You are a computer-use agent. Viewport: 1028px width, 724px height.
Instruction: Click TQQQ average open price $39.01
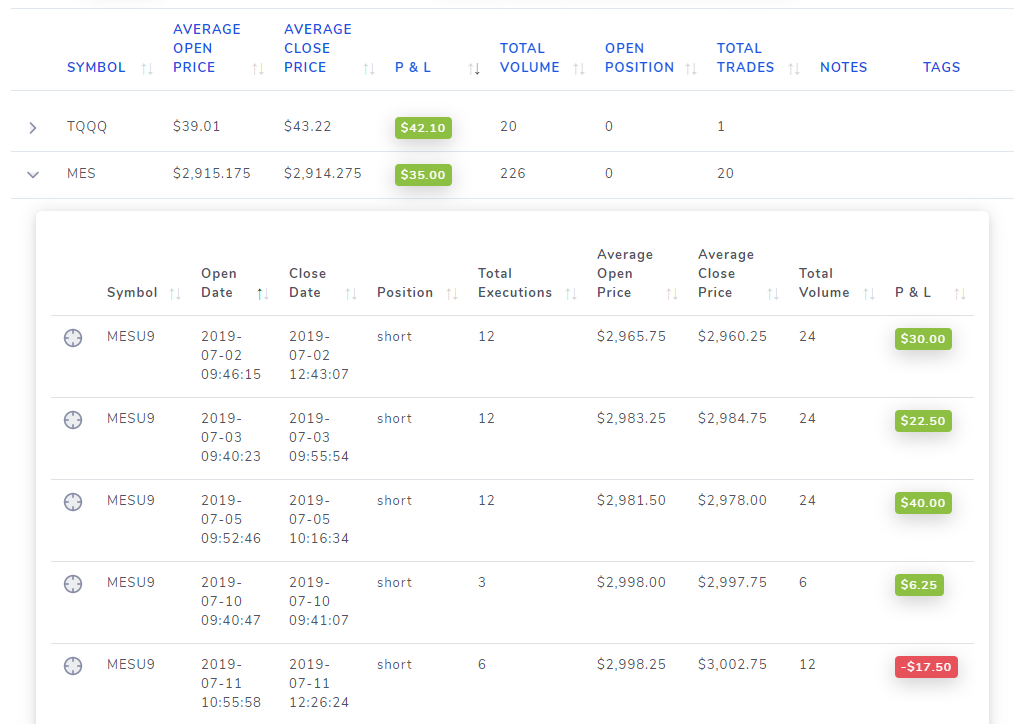point(197,127)
